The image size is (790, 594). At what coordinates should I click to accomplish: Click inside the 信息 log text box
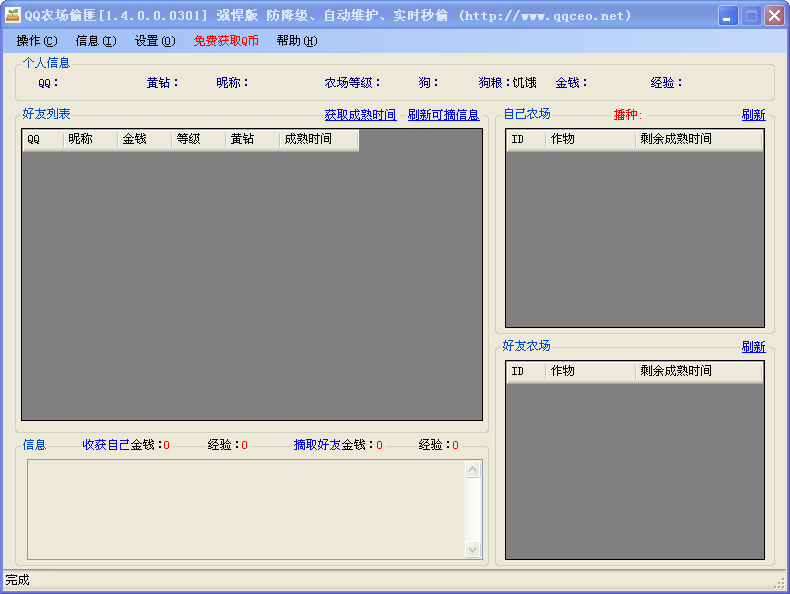point(247,509)
